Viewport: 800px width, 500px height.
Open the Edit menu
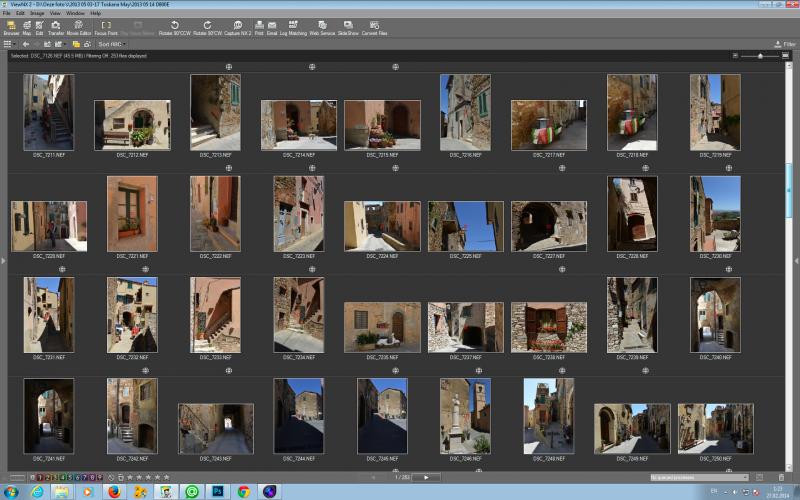click(x=20, y=13)
